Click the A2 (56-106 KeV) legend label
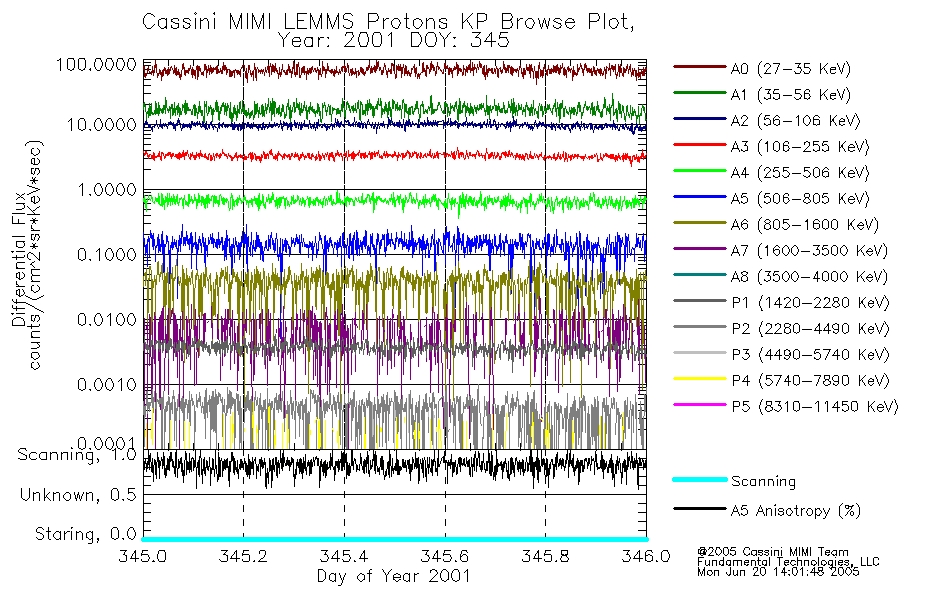Viewport: 950px width, 600px height. [x=795, y=121]
